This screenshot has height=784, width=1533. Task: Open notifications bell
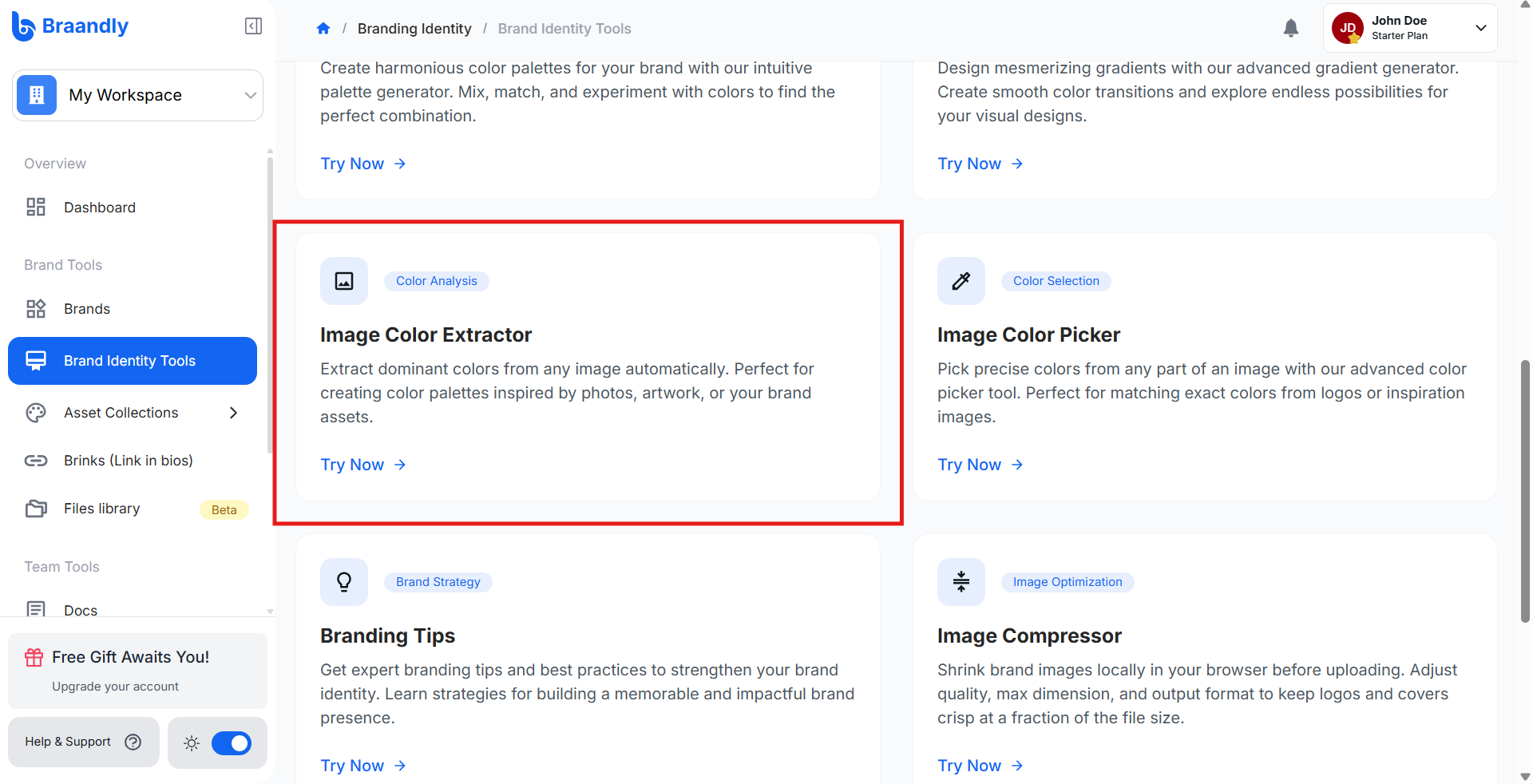point(1291,28)
